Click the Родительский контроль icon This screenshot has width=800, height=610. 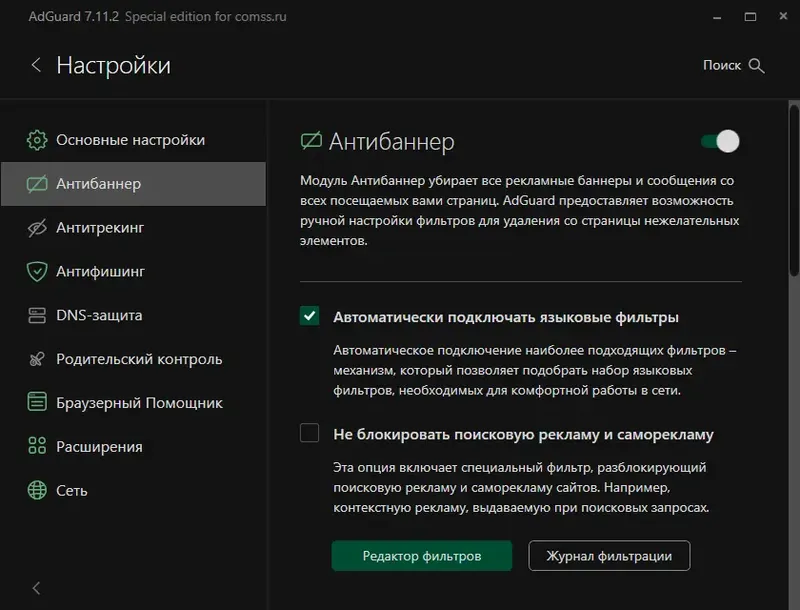(x=38, y=359)
